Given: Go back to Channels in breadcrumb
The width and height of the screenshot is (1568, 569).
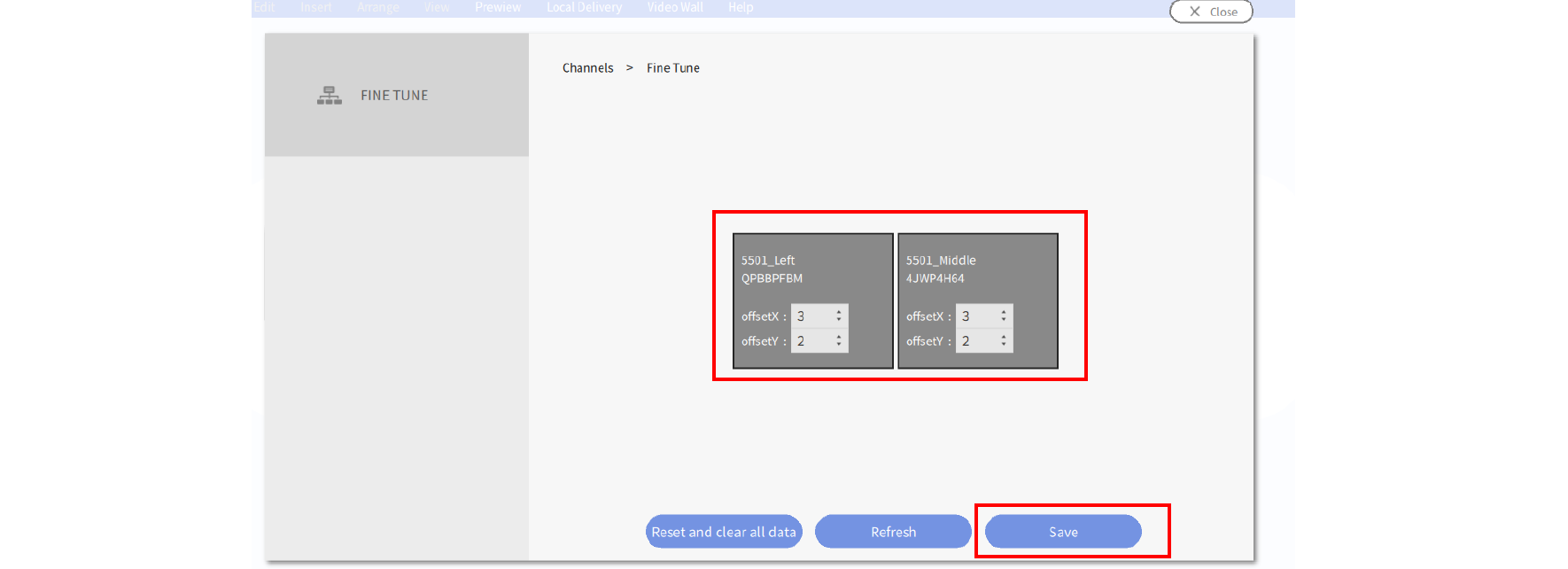Looking at the screenshot, I should click(x=587, y=68).
